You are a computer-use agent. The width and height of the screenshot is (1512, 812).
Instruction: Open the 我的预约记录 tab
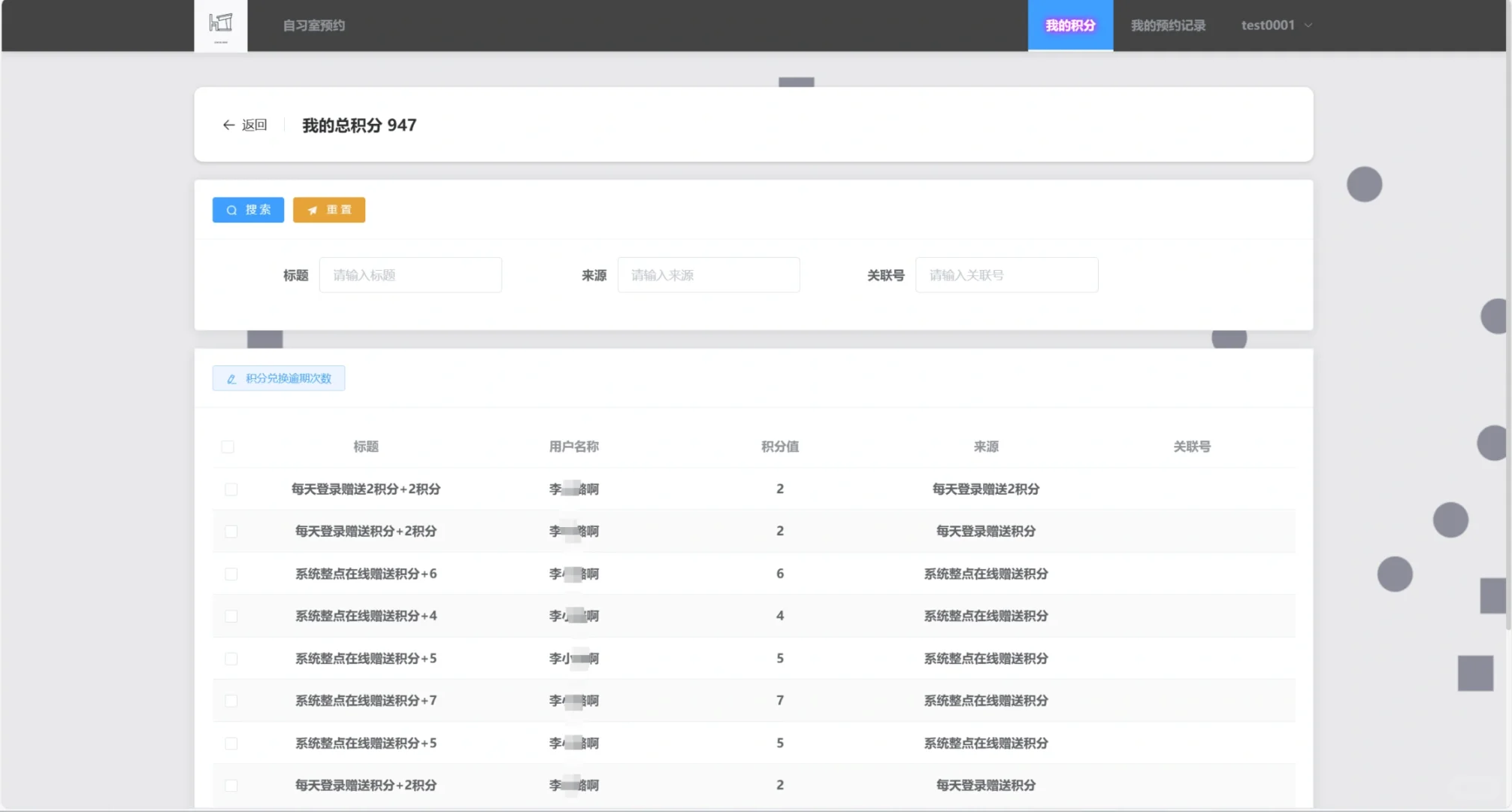click(1168, 25)
